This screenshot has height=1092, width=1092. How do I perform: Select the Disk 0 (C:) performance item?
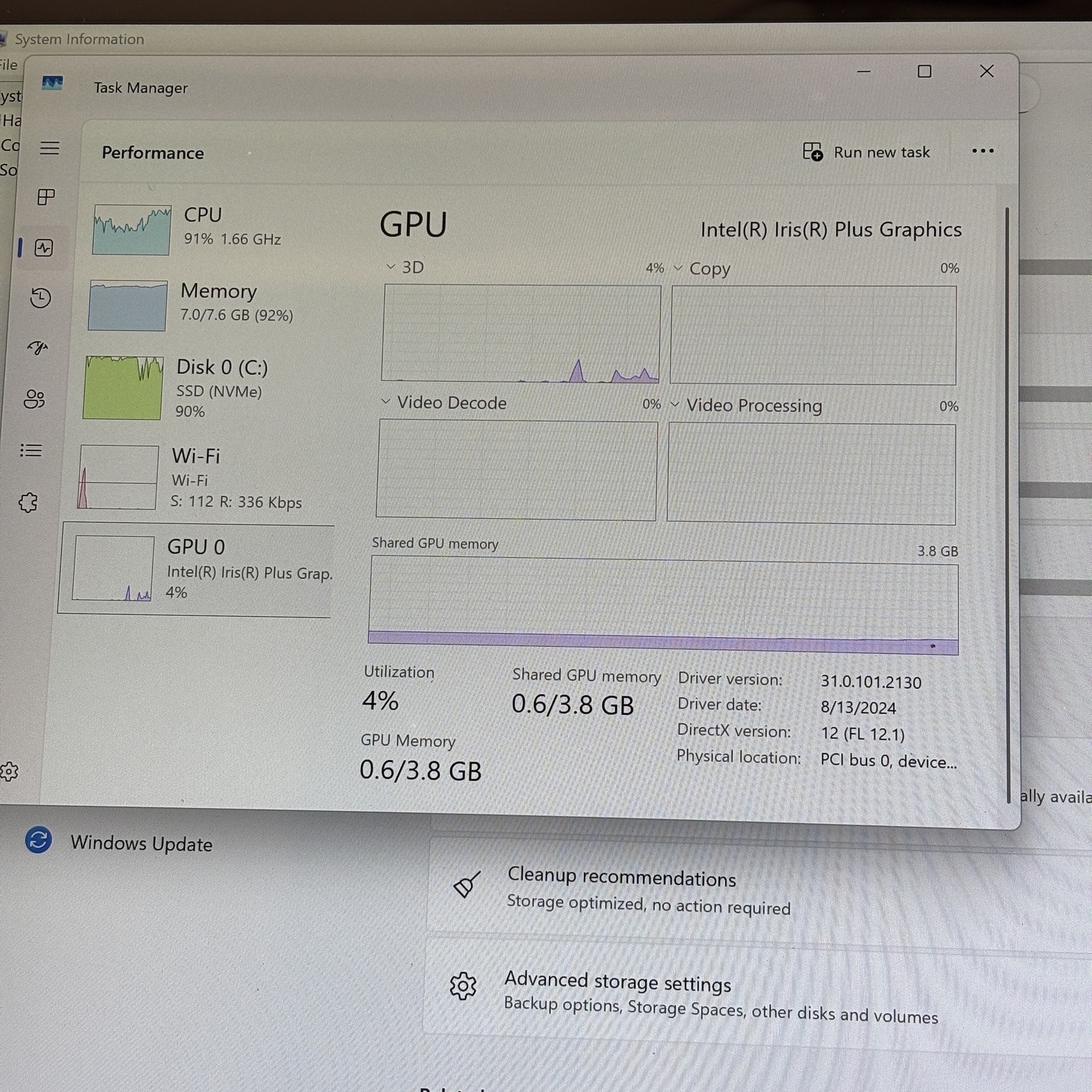[x=205, y=388]
